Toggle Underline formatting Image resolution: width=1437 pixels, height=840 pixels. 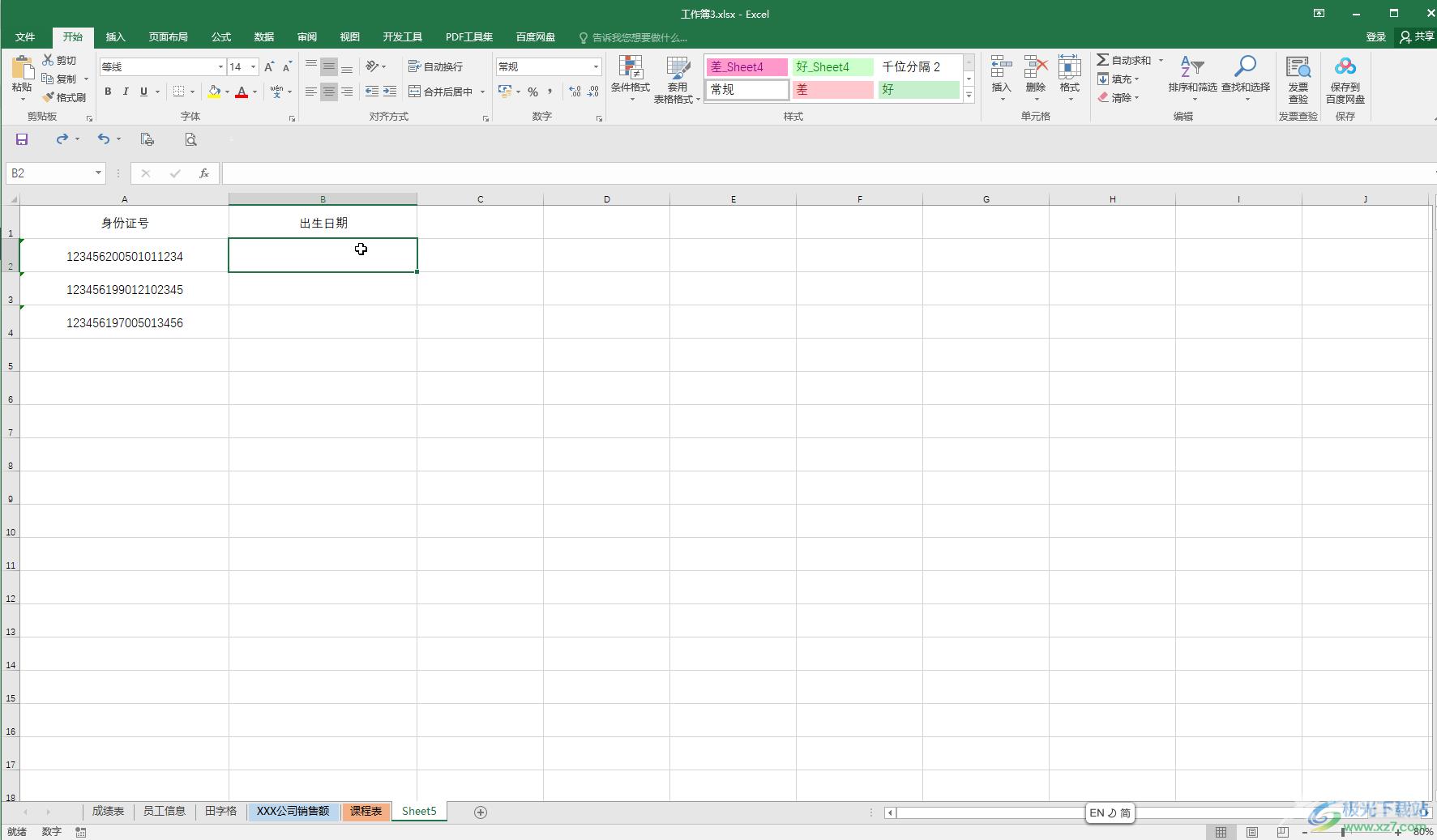point(143,92)
